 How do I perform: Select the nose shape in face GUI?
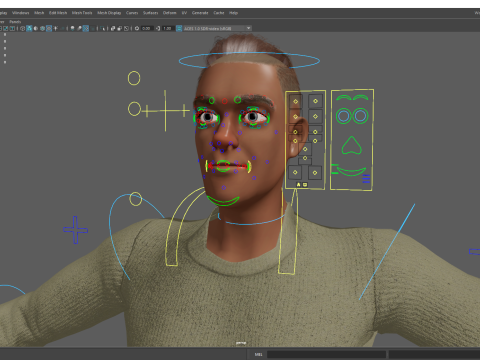click(x=352, y=145)
